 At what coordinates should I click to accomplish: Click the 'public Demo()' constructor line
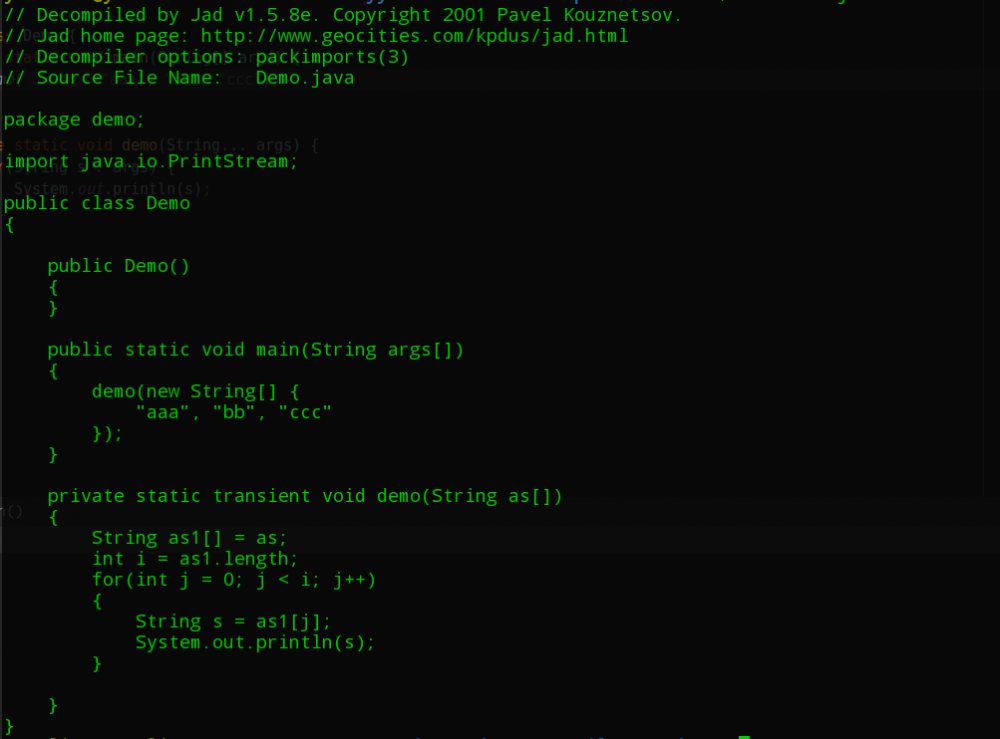click(x=118, y=266)
